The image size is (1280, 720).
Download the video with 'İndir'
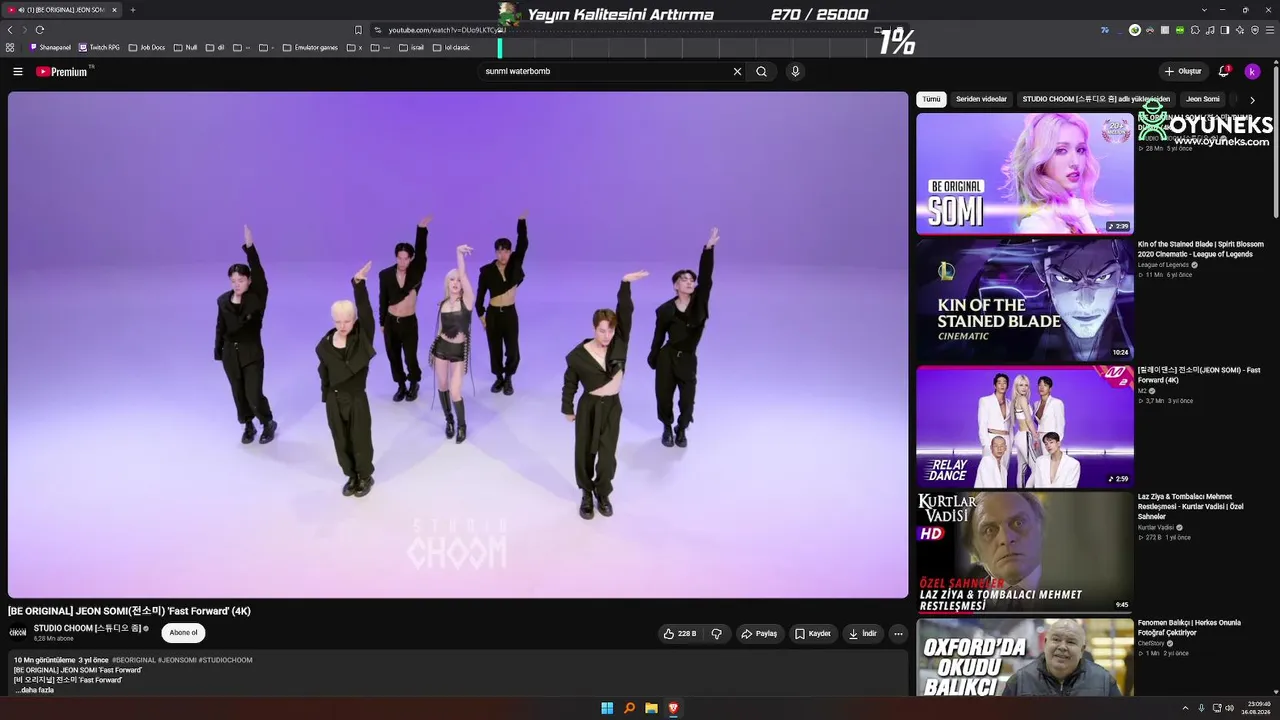(x=862, y=634)
